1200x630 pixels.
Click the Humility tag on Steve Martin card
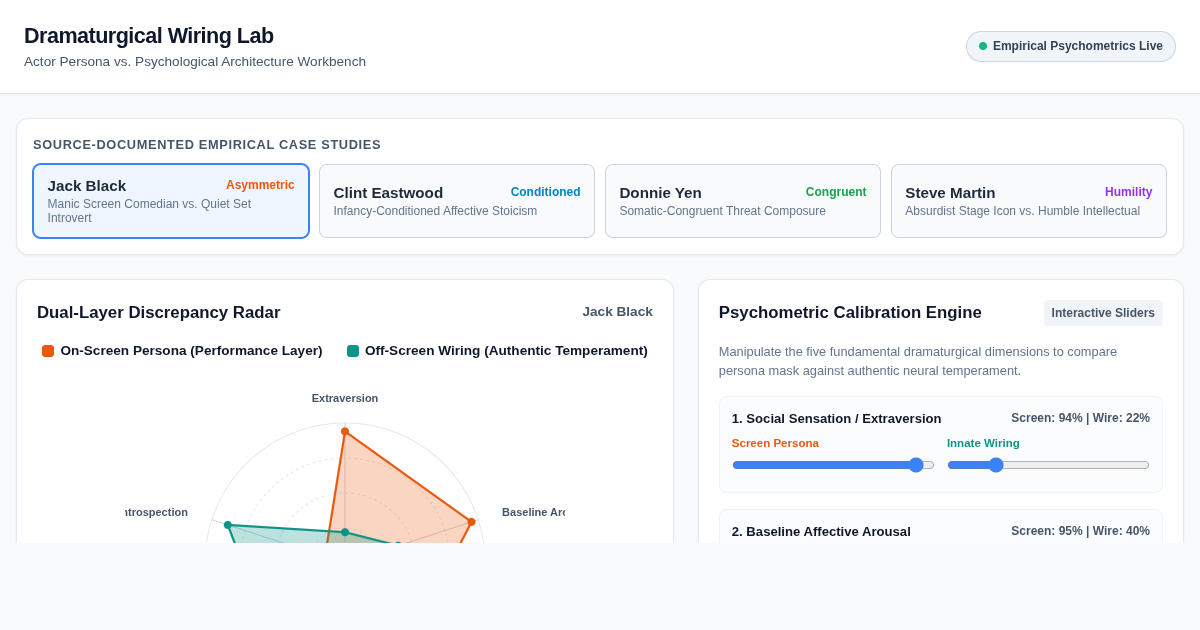tap(1129, 192)
